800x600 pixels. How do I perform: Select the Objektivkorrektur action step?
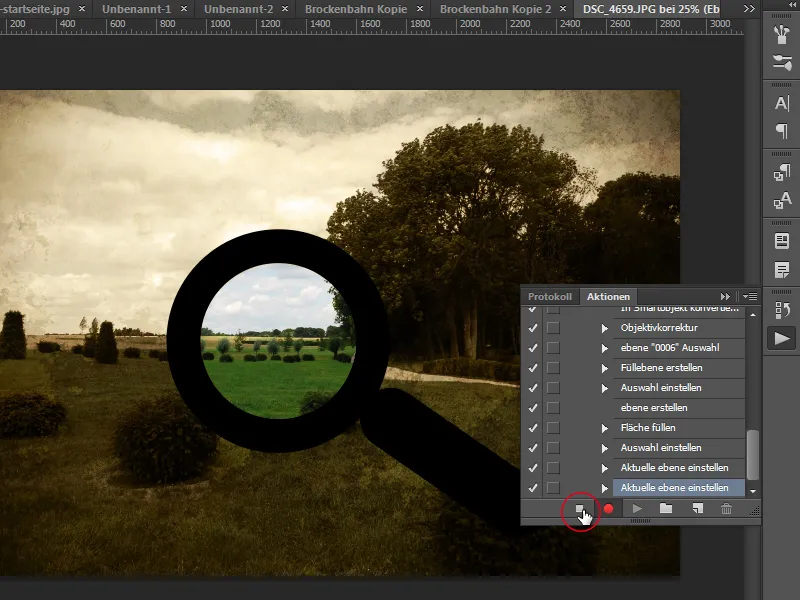679,328
